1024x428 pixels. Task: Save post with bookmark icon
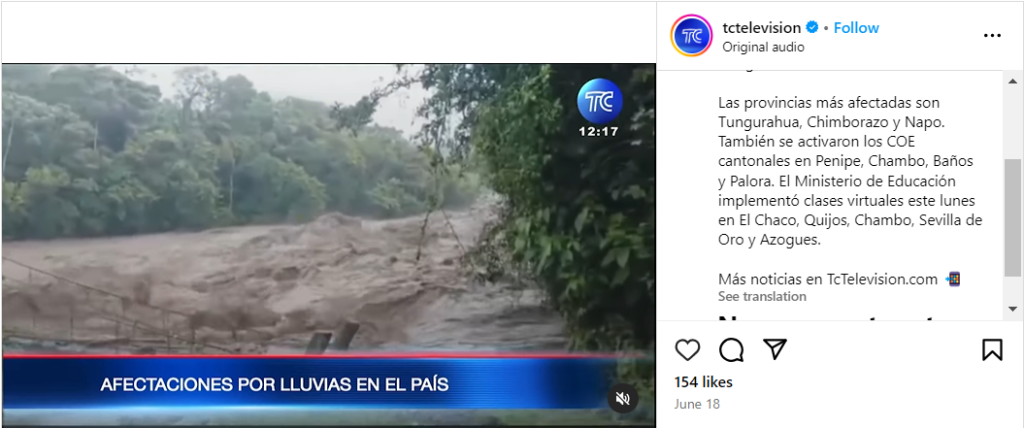[992, 350]
